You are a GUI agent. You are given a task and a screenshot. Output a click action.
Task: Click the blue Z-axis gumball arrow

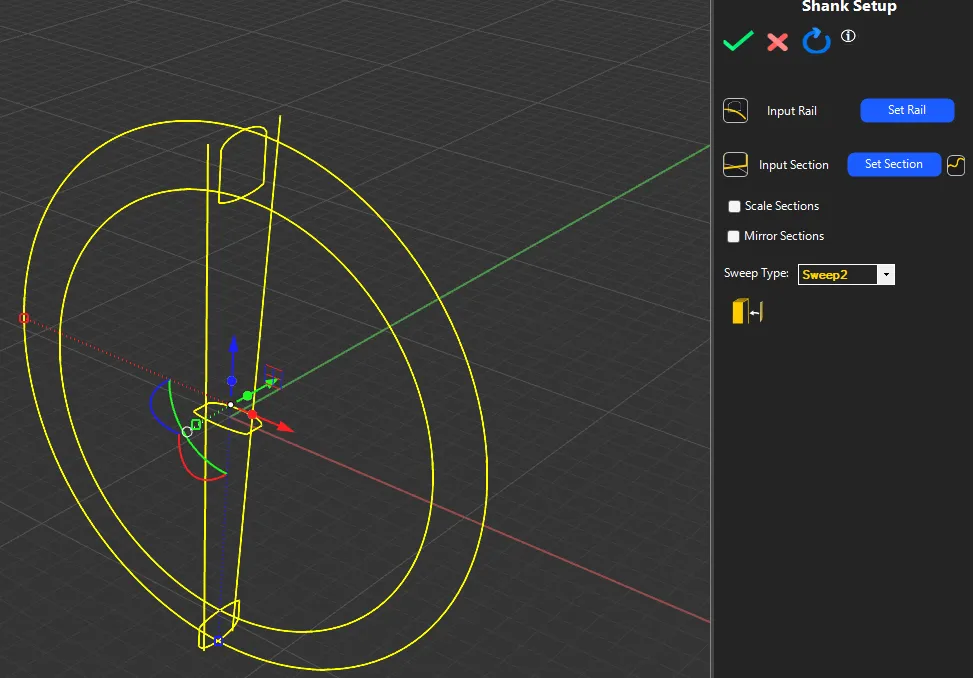tap(232, 346)
